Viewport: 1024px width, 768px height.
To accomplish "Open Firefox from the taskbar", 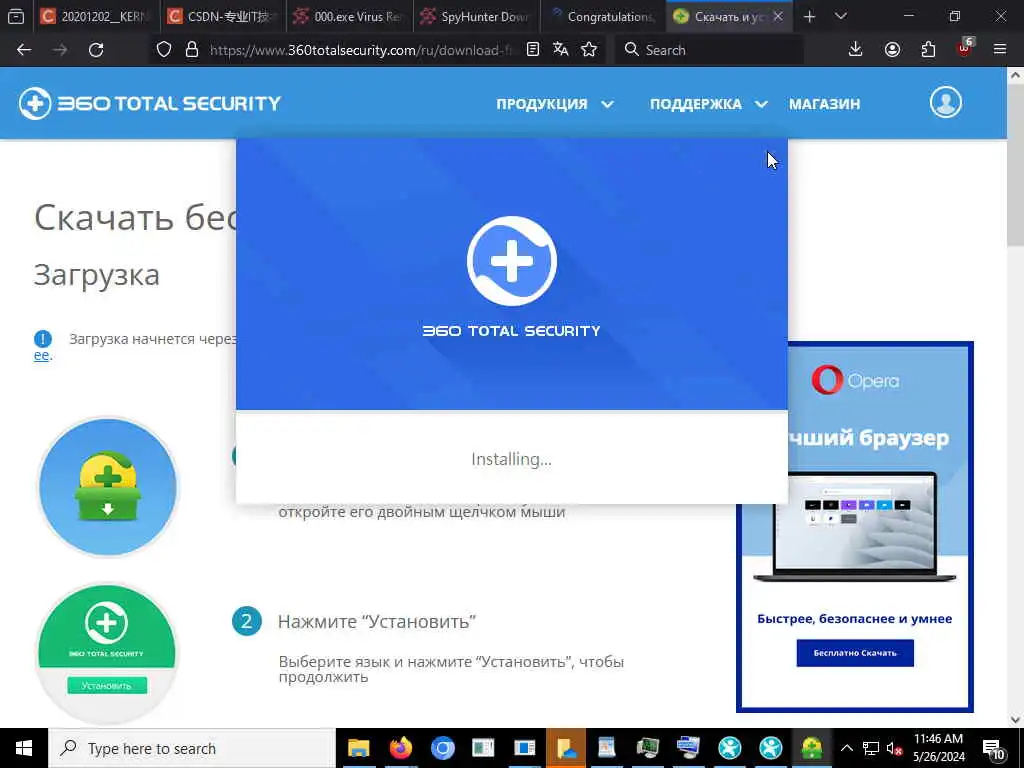I will coord(400,748).
